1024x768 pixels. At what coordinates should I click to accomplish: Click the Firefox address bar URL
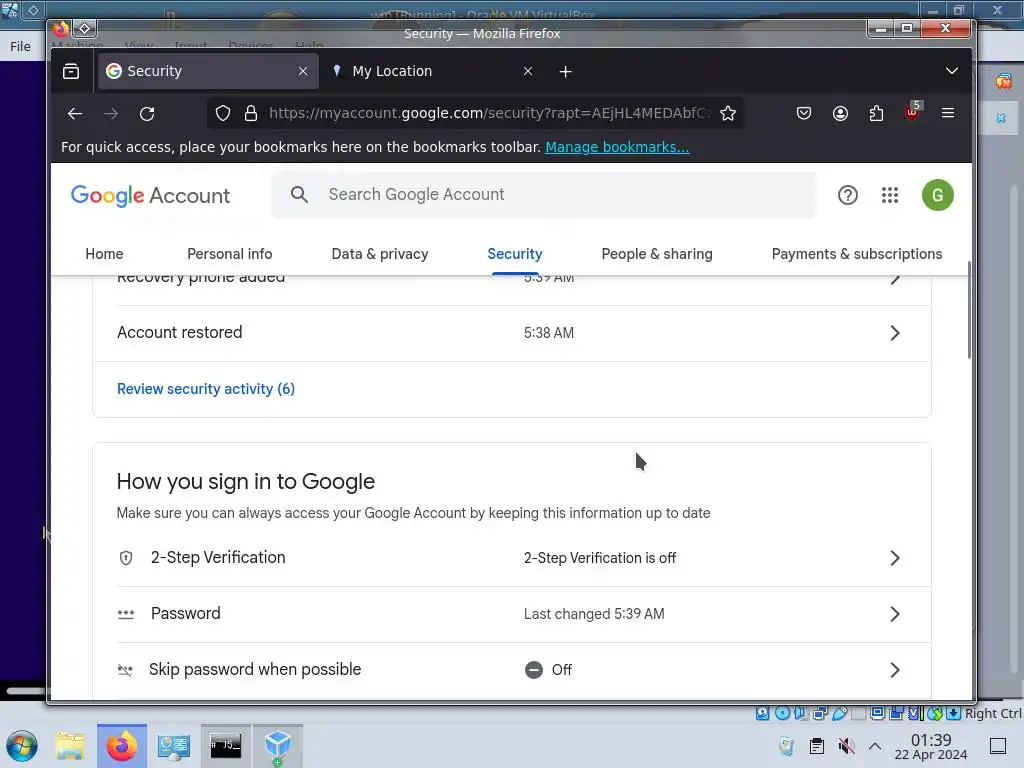[488, 114]
